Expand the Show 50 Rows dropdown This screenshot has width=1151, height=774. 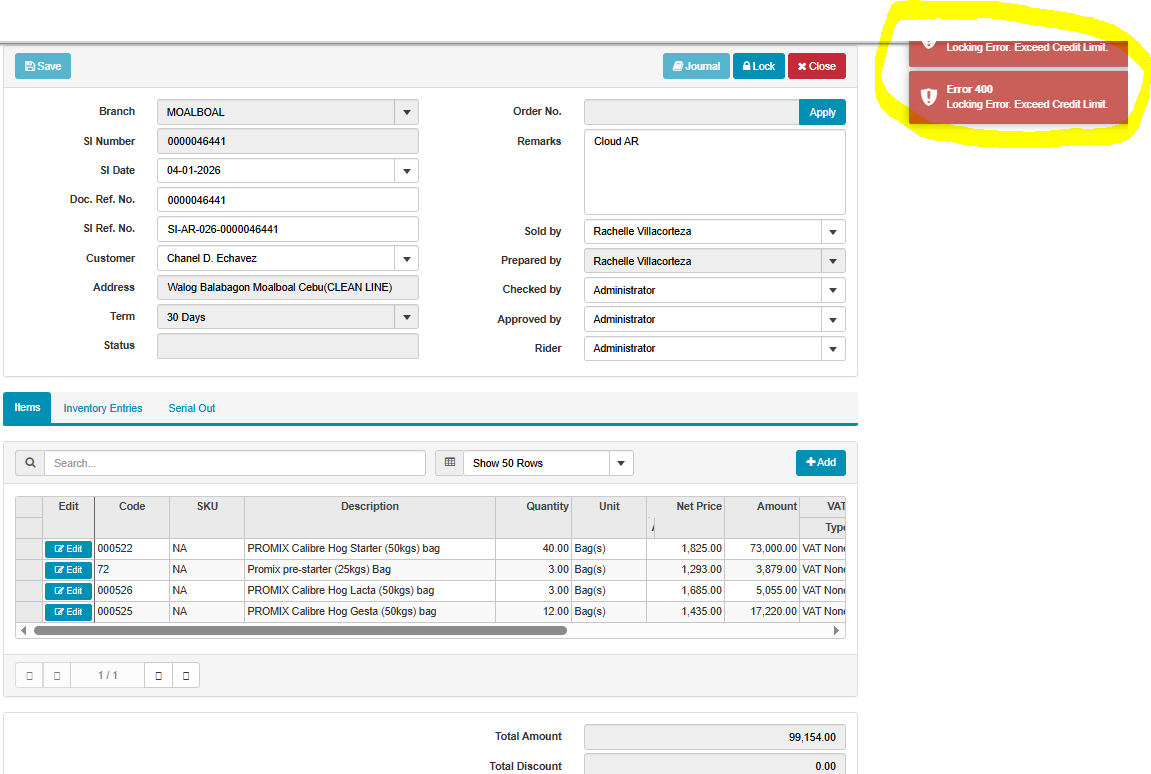(x=621, y=463)
